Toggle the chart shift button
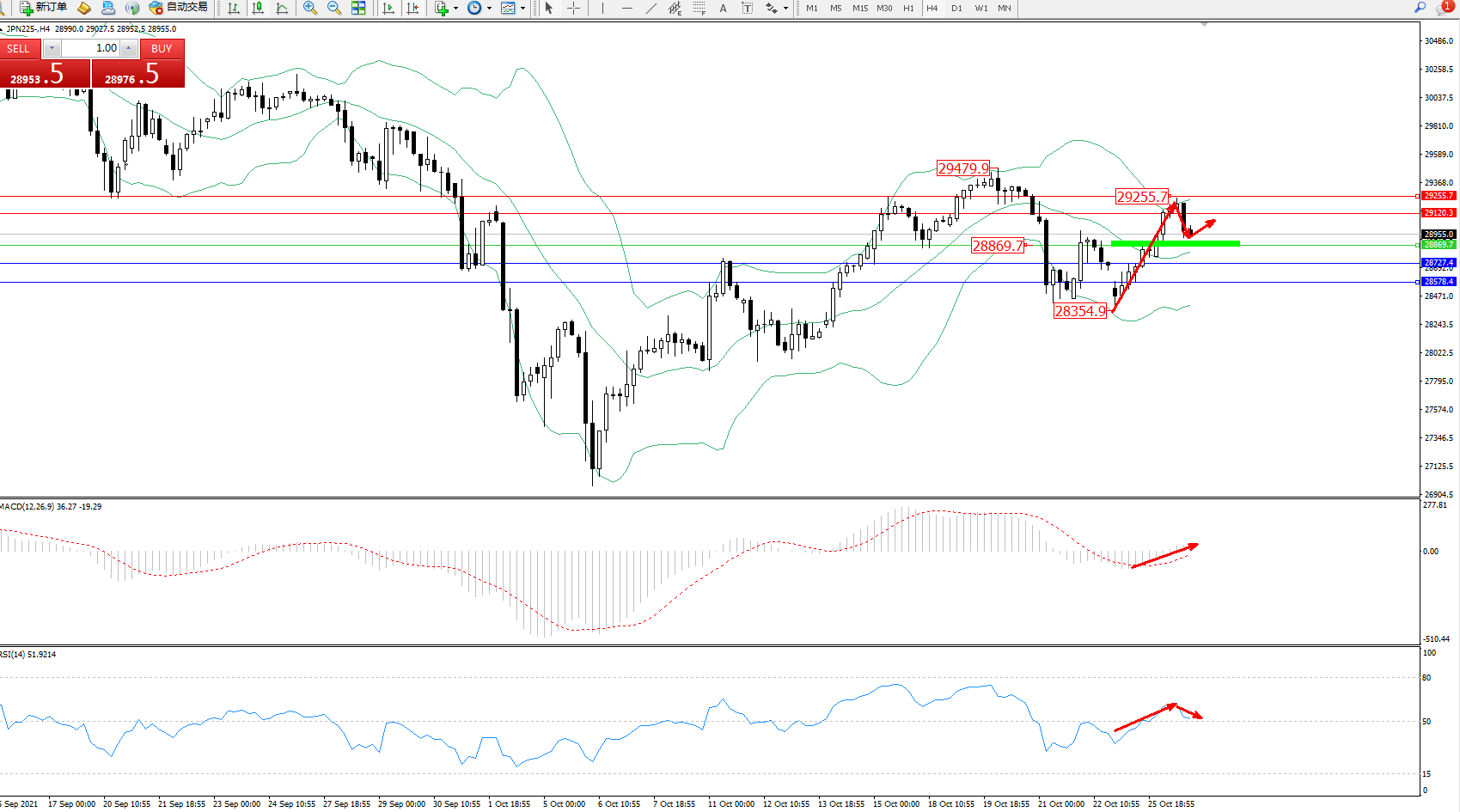Screen dimensions: 1460x812 pos(412,8)
